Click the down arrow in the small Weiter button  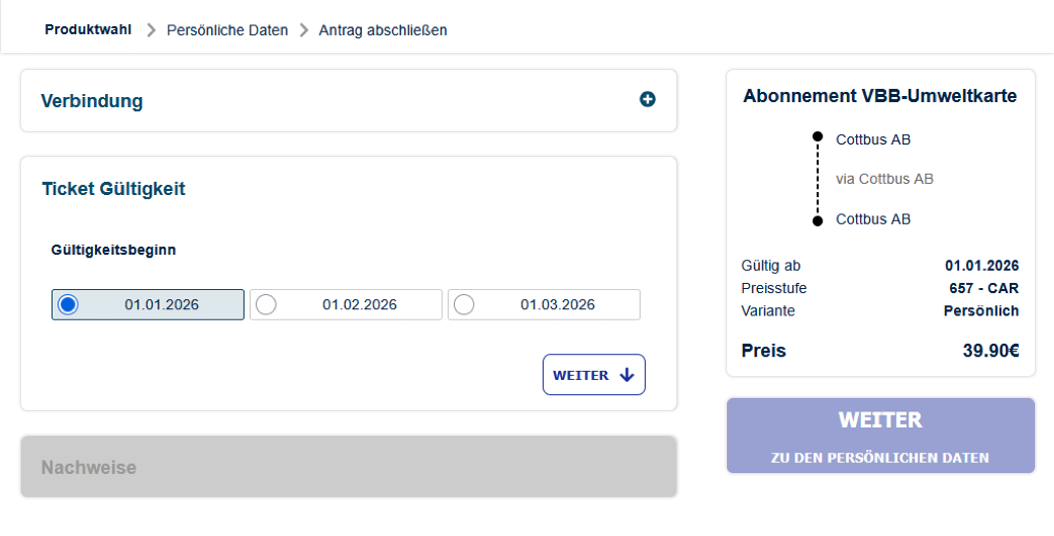(627, 375)
